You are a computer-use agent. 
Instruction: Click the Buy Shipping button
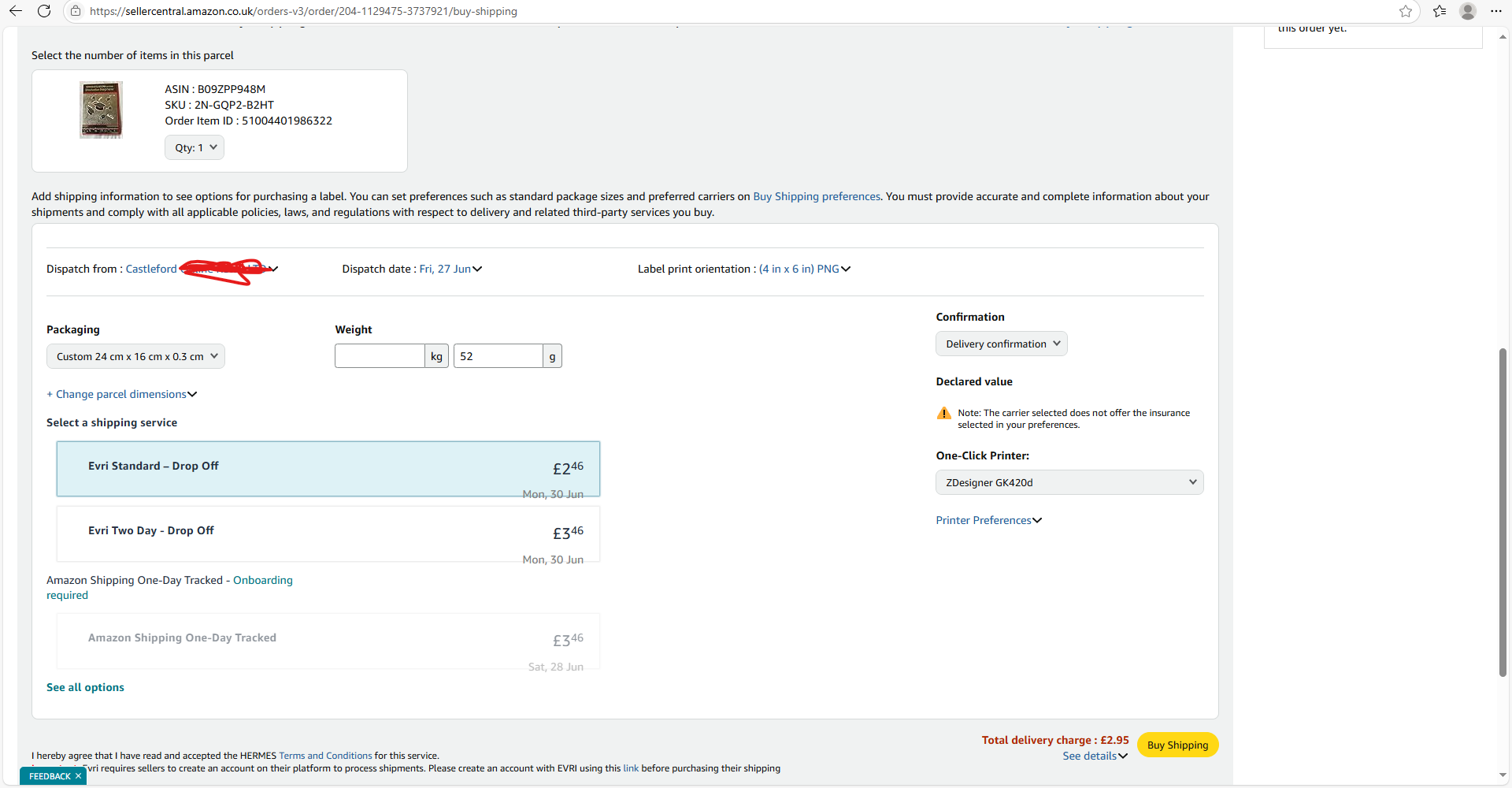coord(1177,745)
